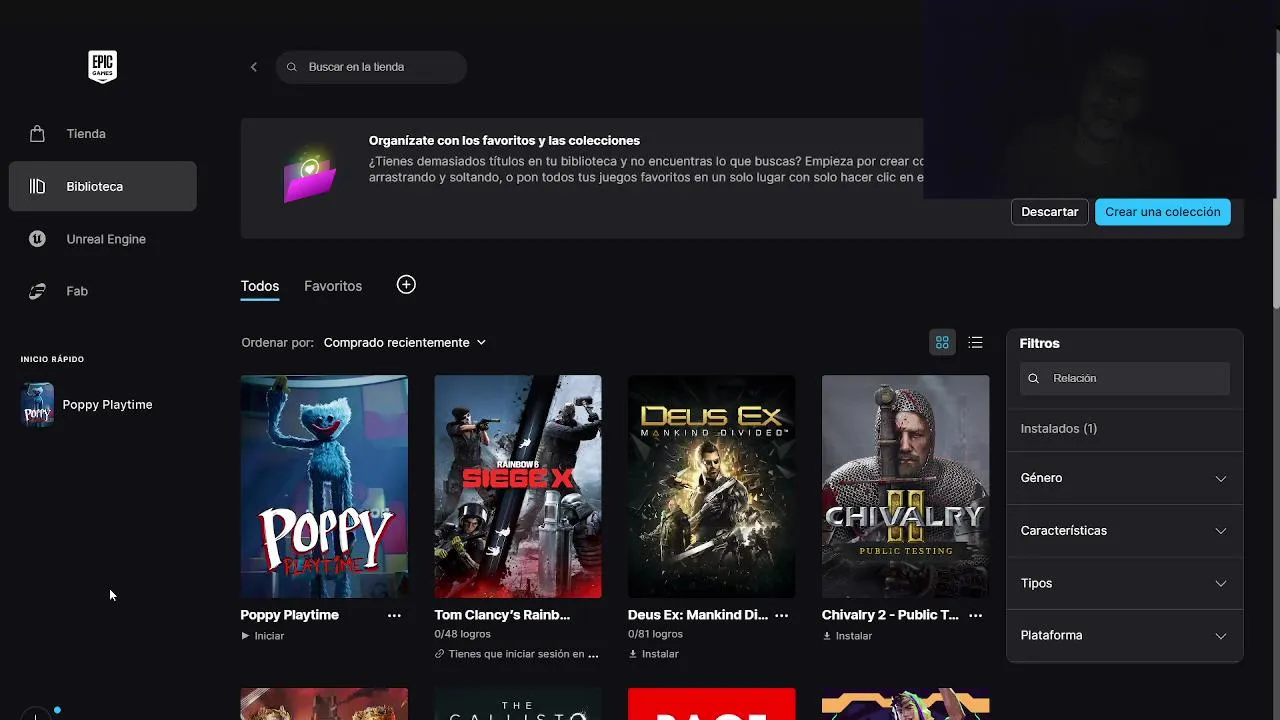Image resolution: width=1280 pixels, height=720 pixels.
Task: Click the Deus Ex: Mankind Di... title
Action: click(x=698, y=615)
